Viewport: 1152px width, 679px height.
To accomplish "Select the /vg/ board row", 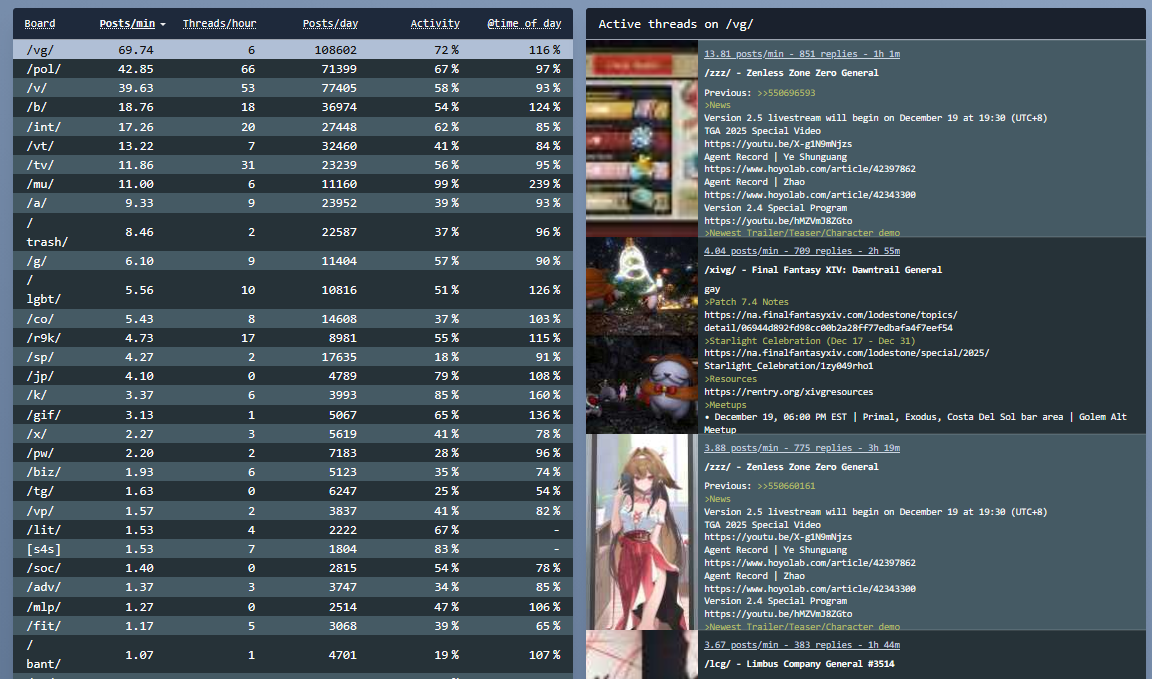I will tap(292, 50).
